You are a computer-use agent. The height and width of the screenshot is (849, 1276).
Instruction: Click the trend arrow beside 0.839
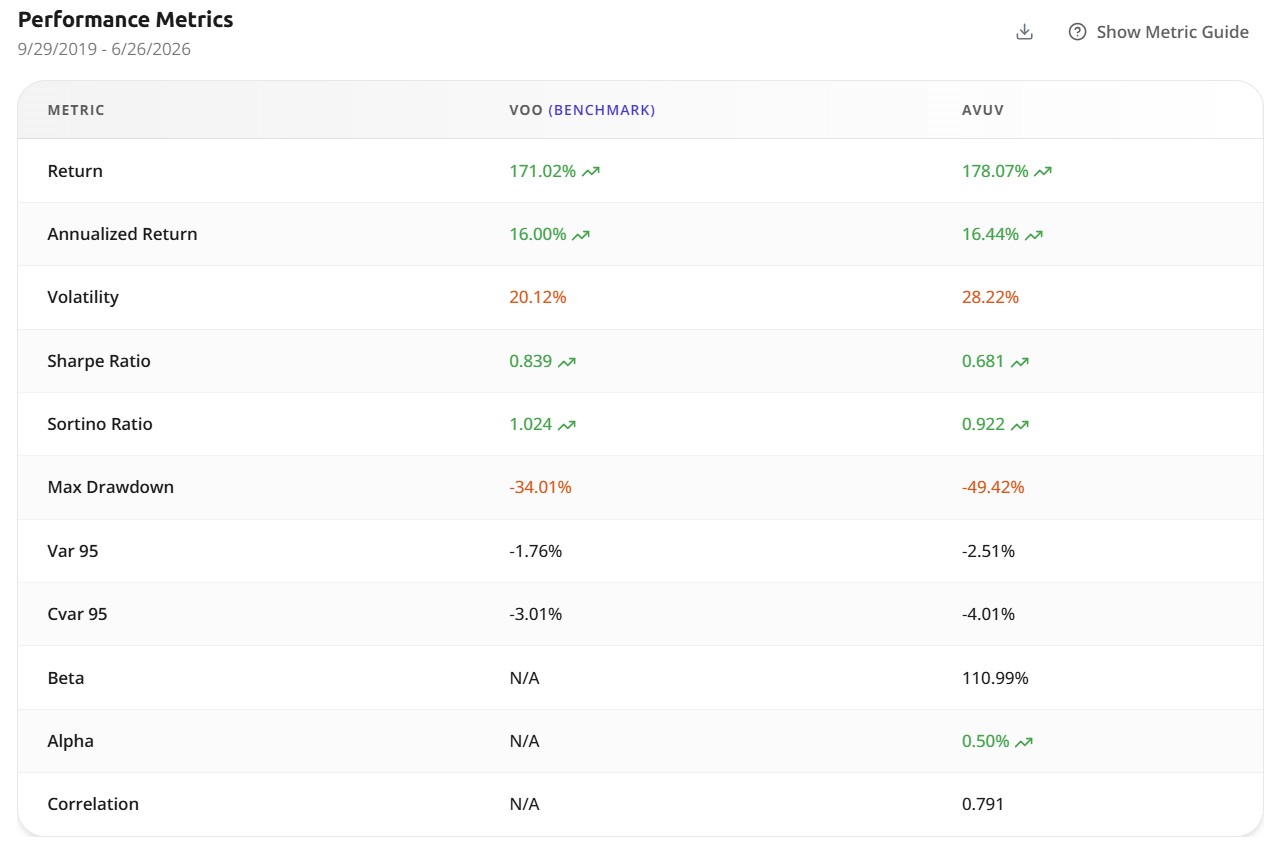point(567,362)
